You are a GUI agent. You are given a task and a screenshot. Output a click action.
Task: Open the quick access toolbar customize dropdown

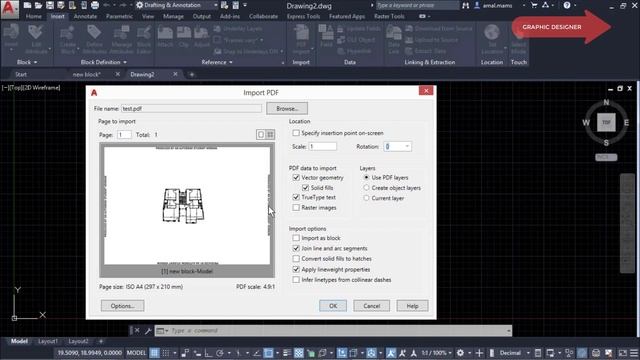(x=245, y=5)
